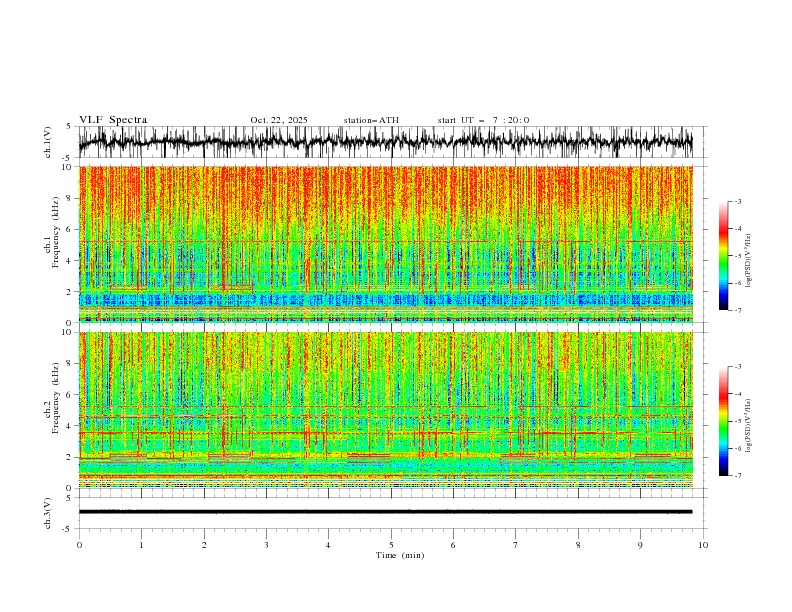This screenshot has width=792, height=612.
Task: Click the ch.1 spectrogram '10' kHz tick label
Action: [x=68, y=167]
